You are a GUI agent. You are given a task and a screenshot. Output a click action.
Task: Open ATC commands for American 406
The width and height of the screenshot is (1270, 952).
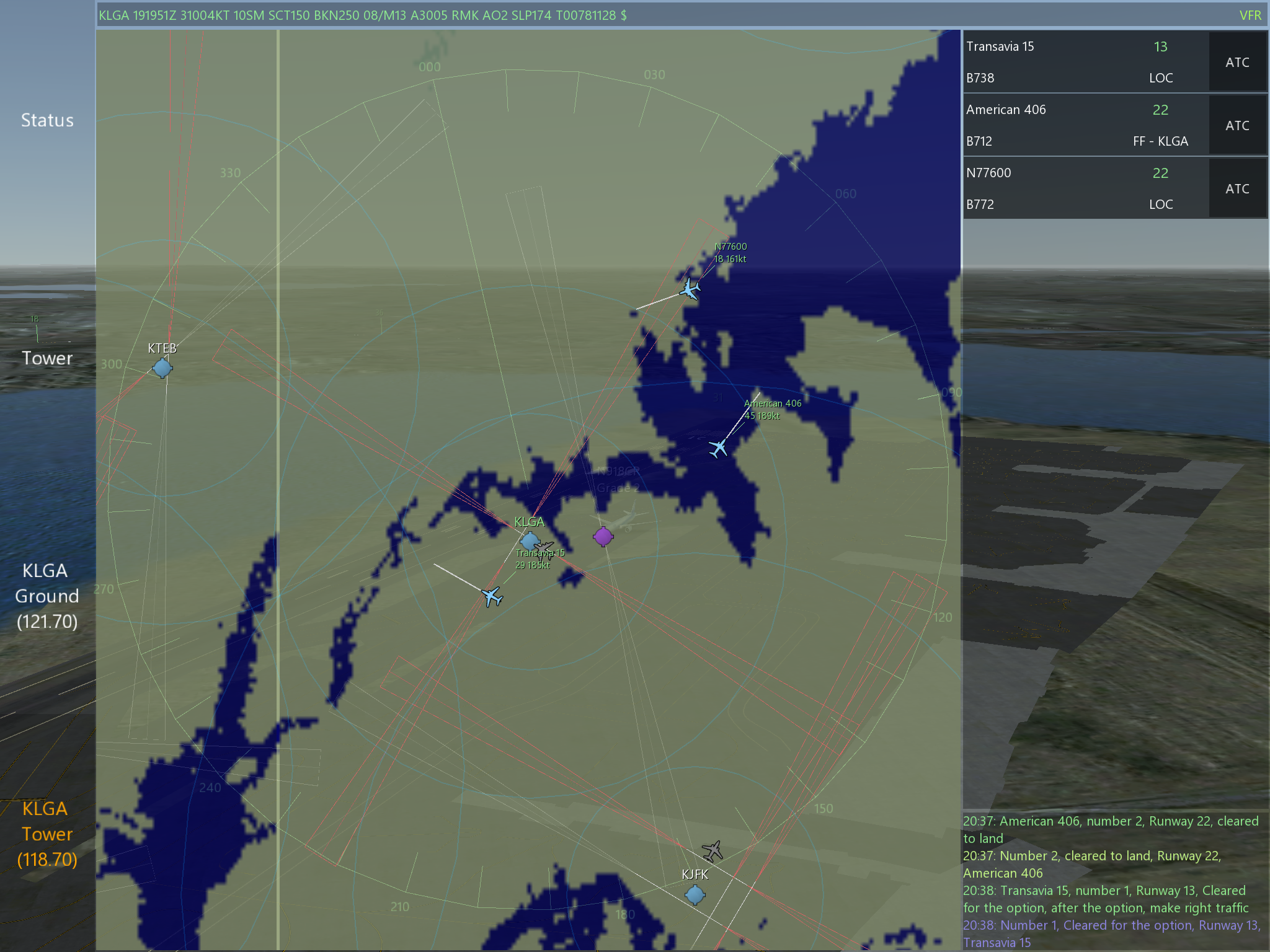click(1237, 125)
